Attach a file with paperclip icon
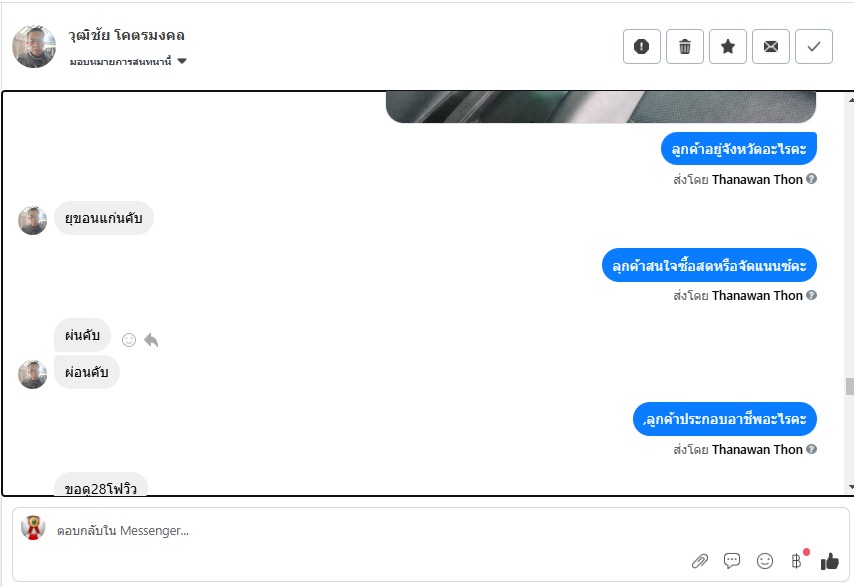Viewport: 854px width, 587px height. tap(700, 561)
